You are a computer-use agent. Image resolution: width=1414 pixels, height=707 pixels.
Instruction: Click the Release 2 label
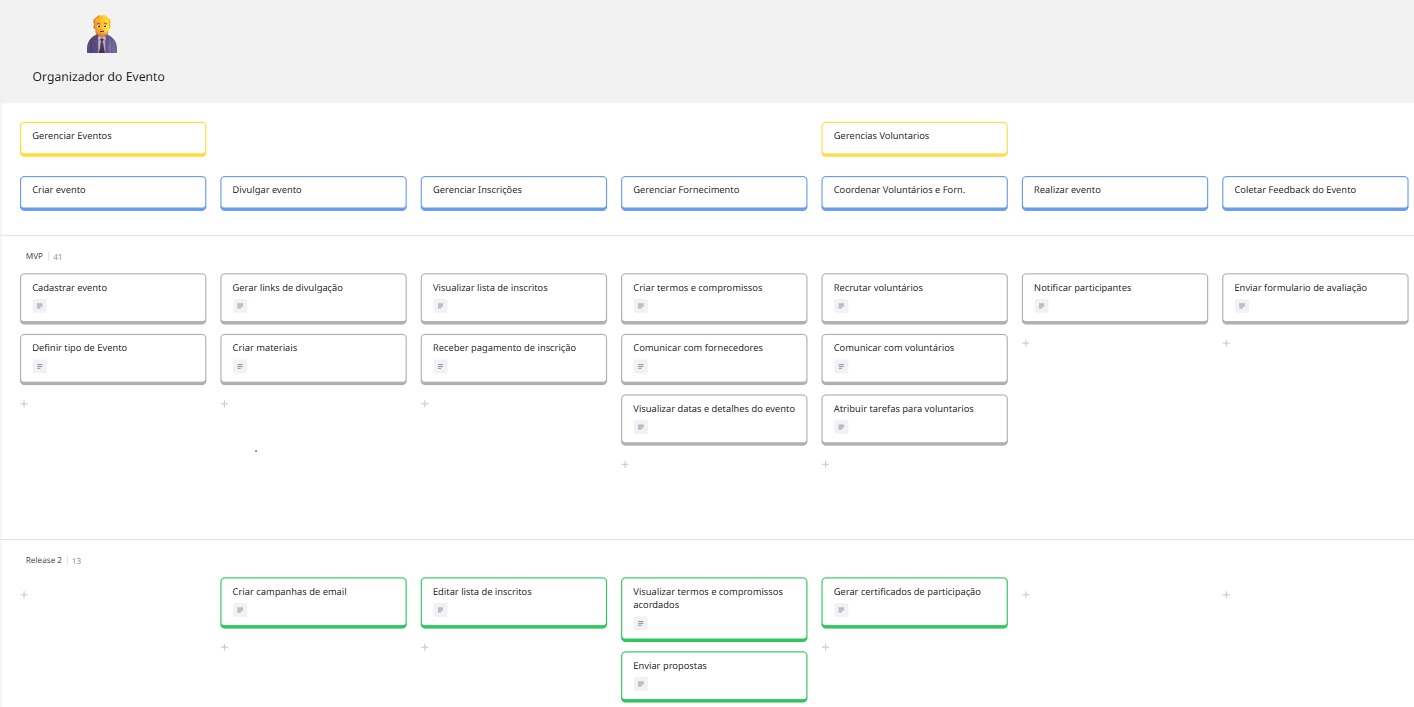click(43, 561)
